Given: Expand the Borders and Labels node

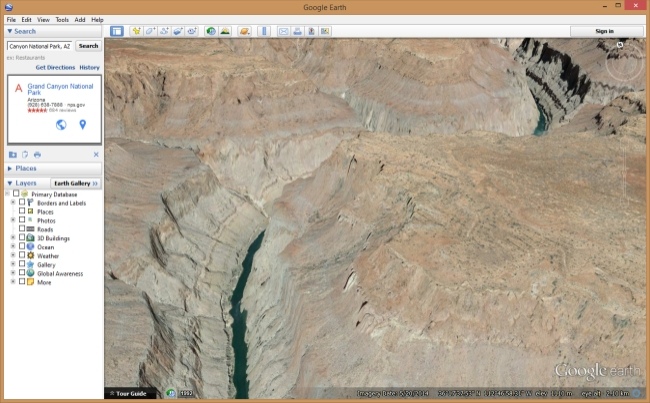Looking at the screenshot, I should pyautogui.click(x=13, y=202).
